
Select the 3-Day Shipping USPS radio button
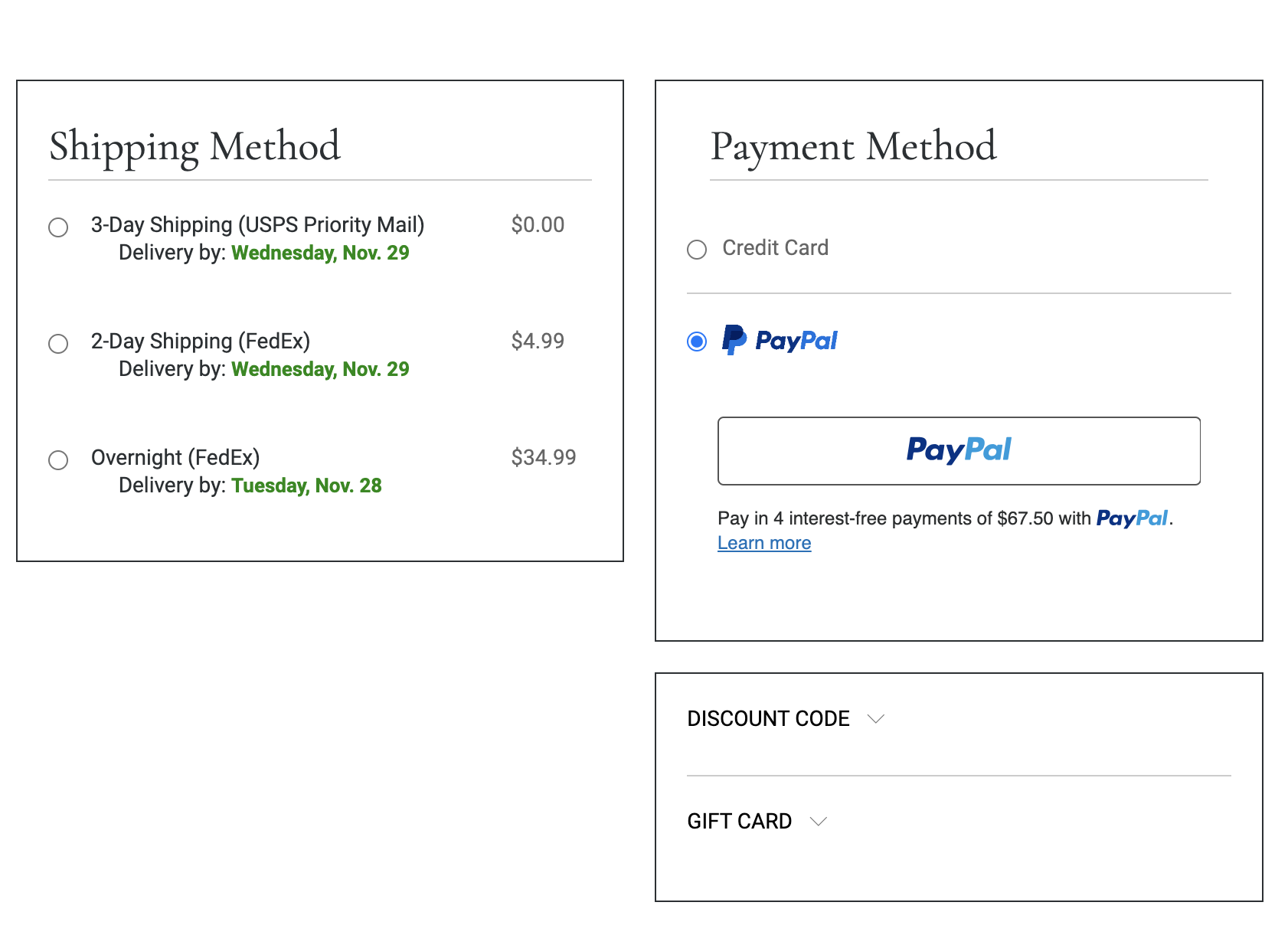pos(58,227)
